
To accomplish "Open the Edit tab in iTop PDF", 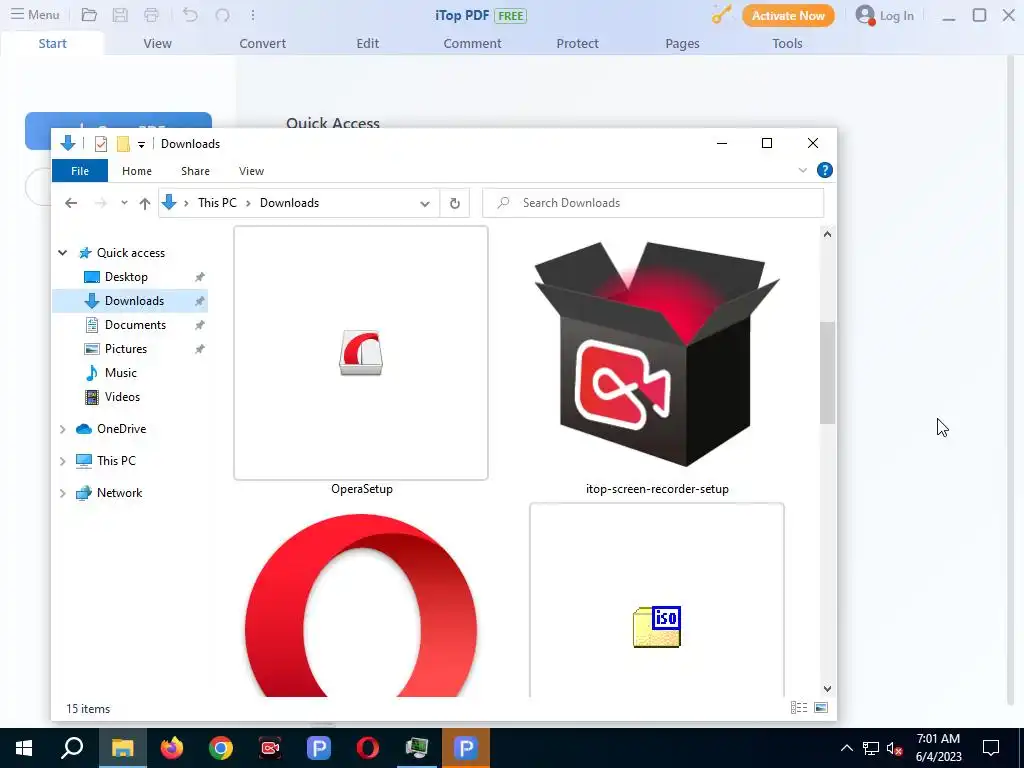I will (x=368, y=43).
